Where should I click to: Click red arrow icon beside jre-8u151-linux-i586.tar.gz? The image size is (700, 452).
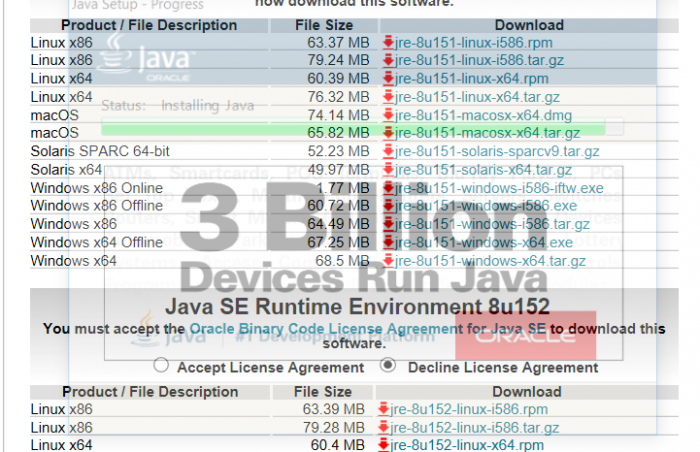pos(388,60)
